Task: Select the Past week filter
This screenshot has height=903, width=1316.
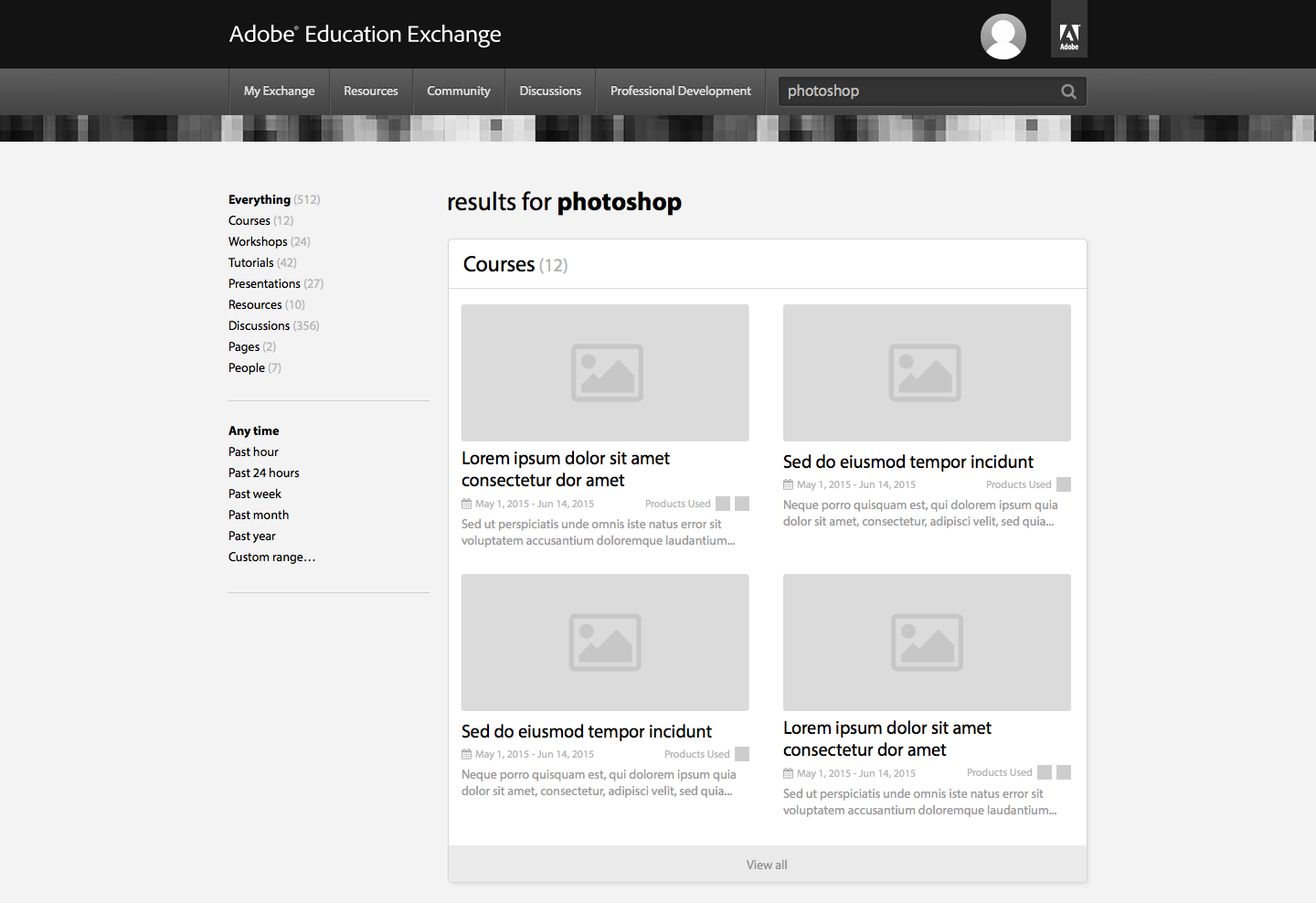Action: (x=255, y=494)
